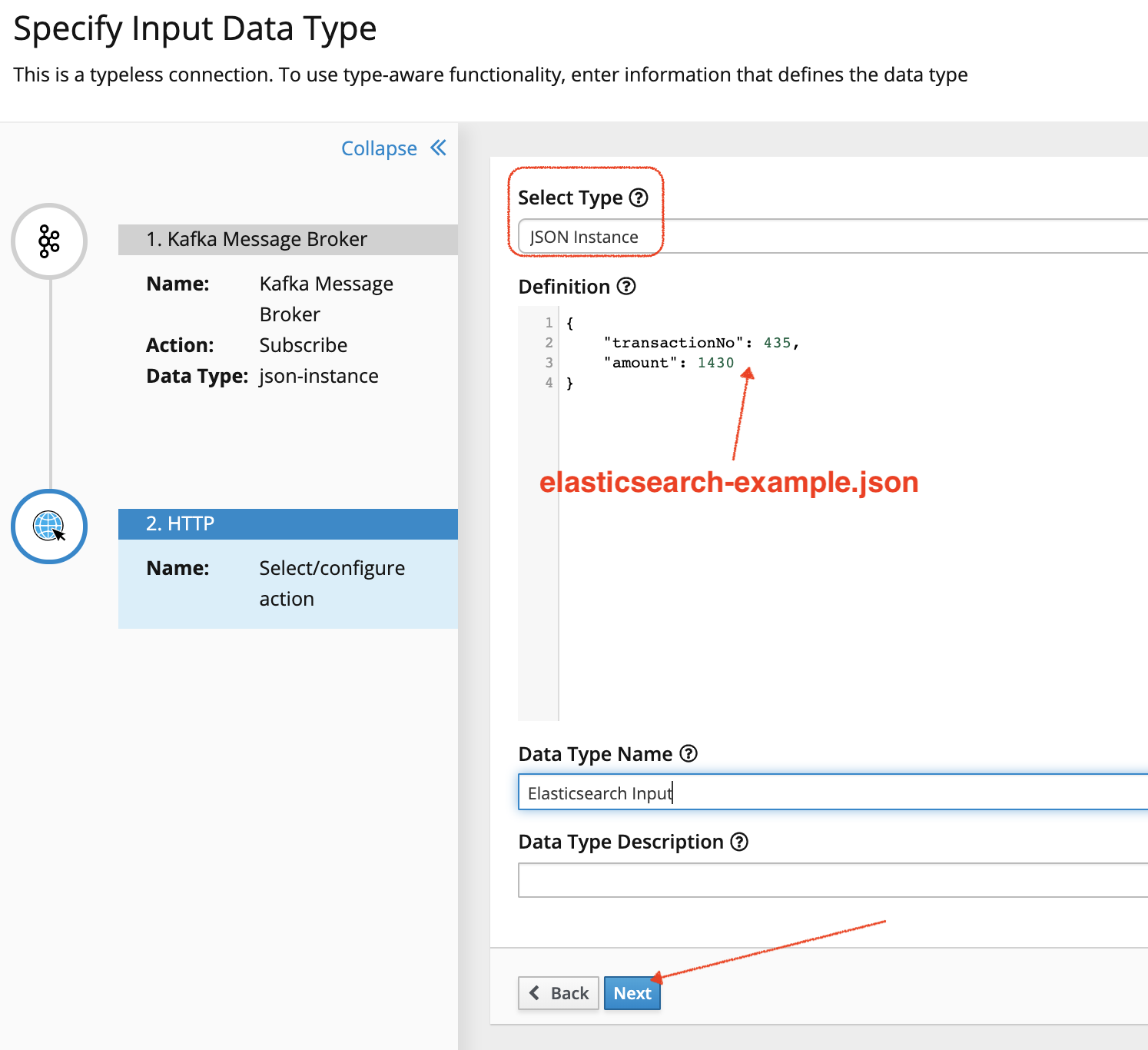Open Data Type Name help icon
Screen dimensions: 1148x1050
(x=689, y=753)
